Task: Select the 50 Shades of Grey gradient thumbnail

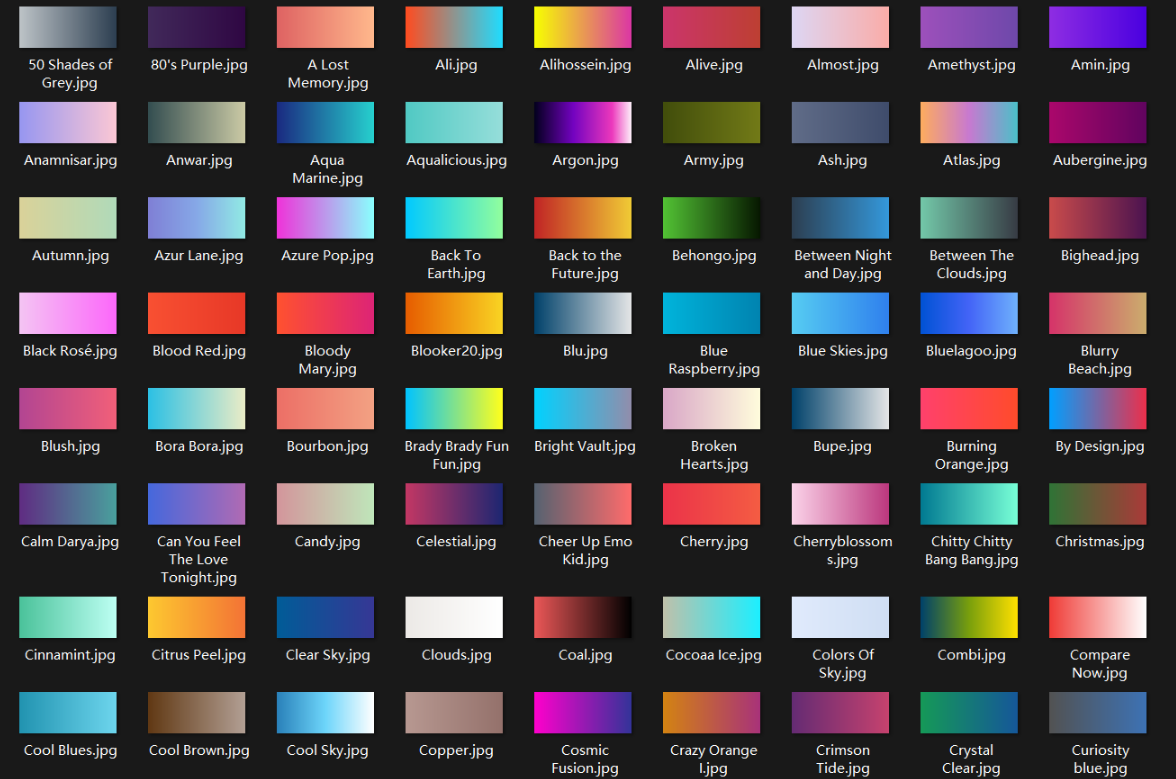Action: pyautogui.click(x=68, y=27)
